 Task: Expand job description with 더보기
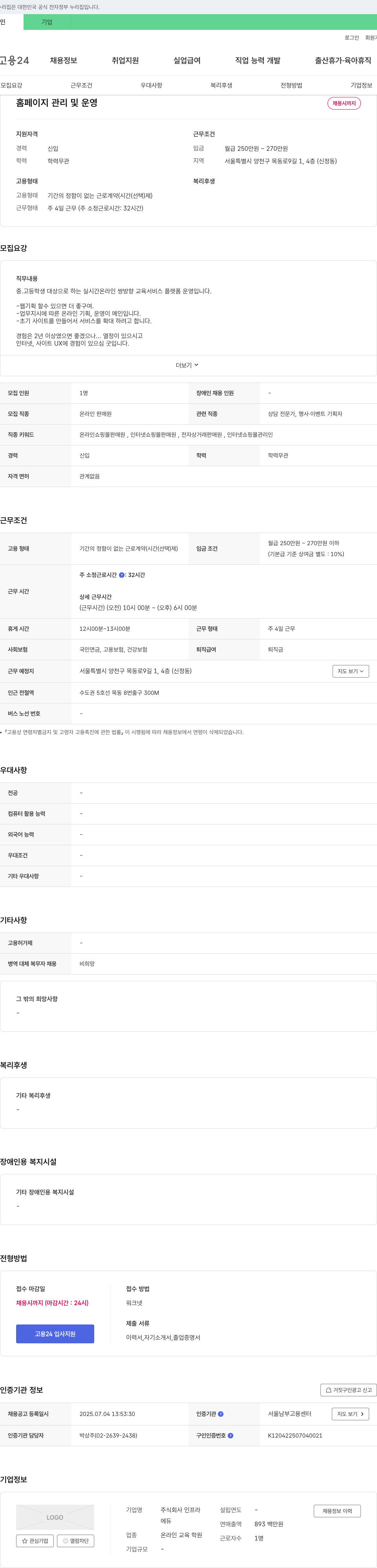[188, 365]
